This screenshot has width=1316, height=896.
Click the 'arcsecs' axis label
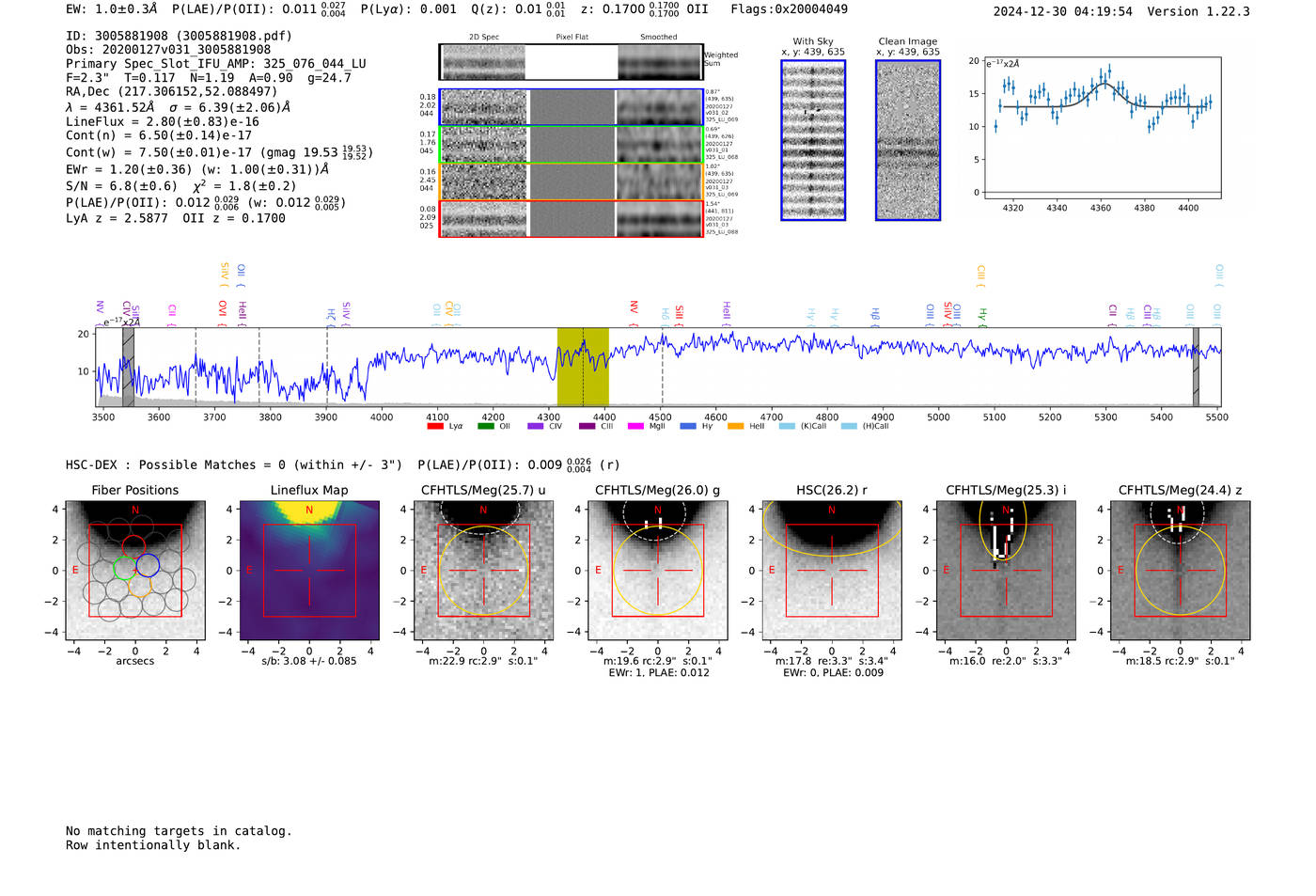135,661
